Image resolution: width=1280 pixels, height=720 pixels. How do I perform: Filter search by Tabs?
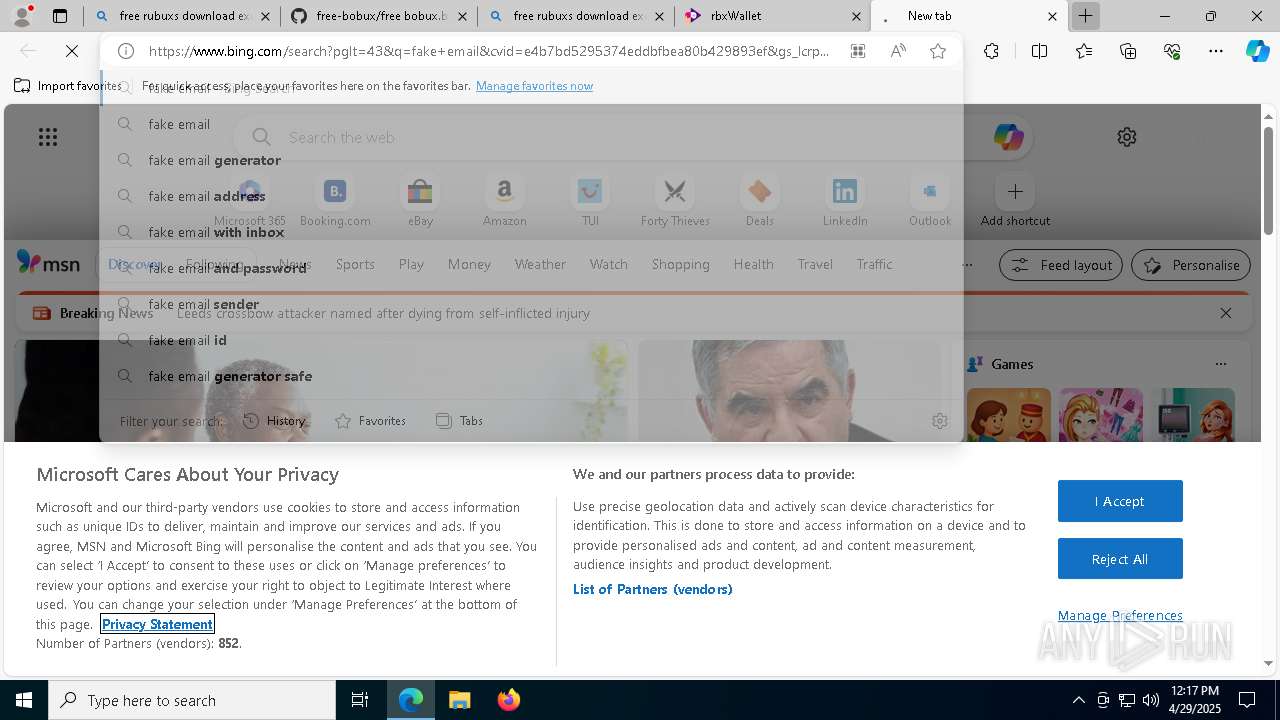459,421
